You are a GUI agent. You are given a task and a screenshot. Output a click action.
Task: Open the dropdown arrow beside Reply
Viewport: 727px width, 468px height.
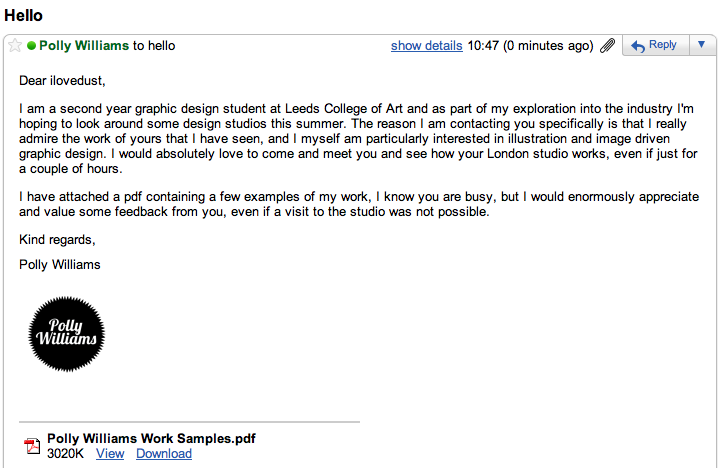[701, 45]
